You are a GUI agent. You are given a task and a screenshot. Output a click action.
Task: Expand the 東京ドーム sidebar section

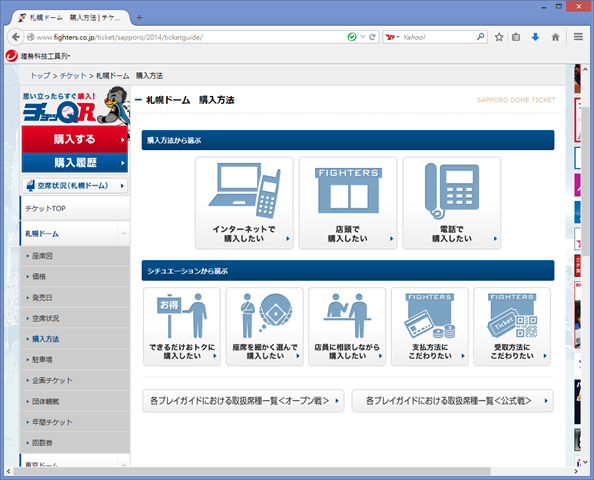pyautogui.click(x=123, y=465)
